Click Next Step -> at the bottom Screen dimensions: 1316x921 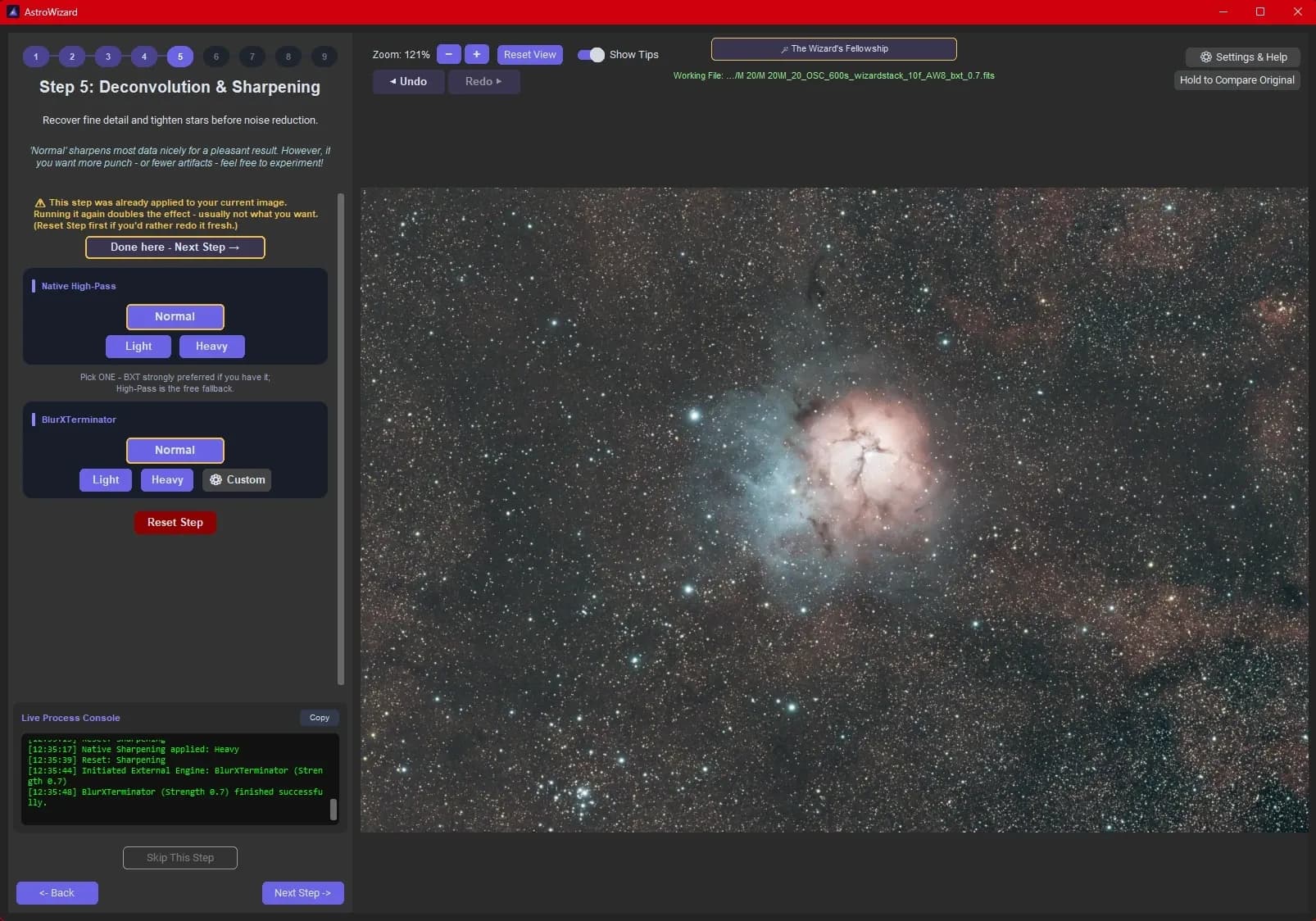coord(303,892)
